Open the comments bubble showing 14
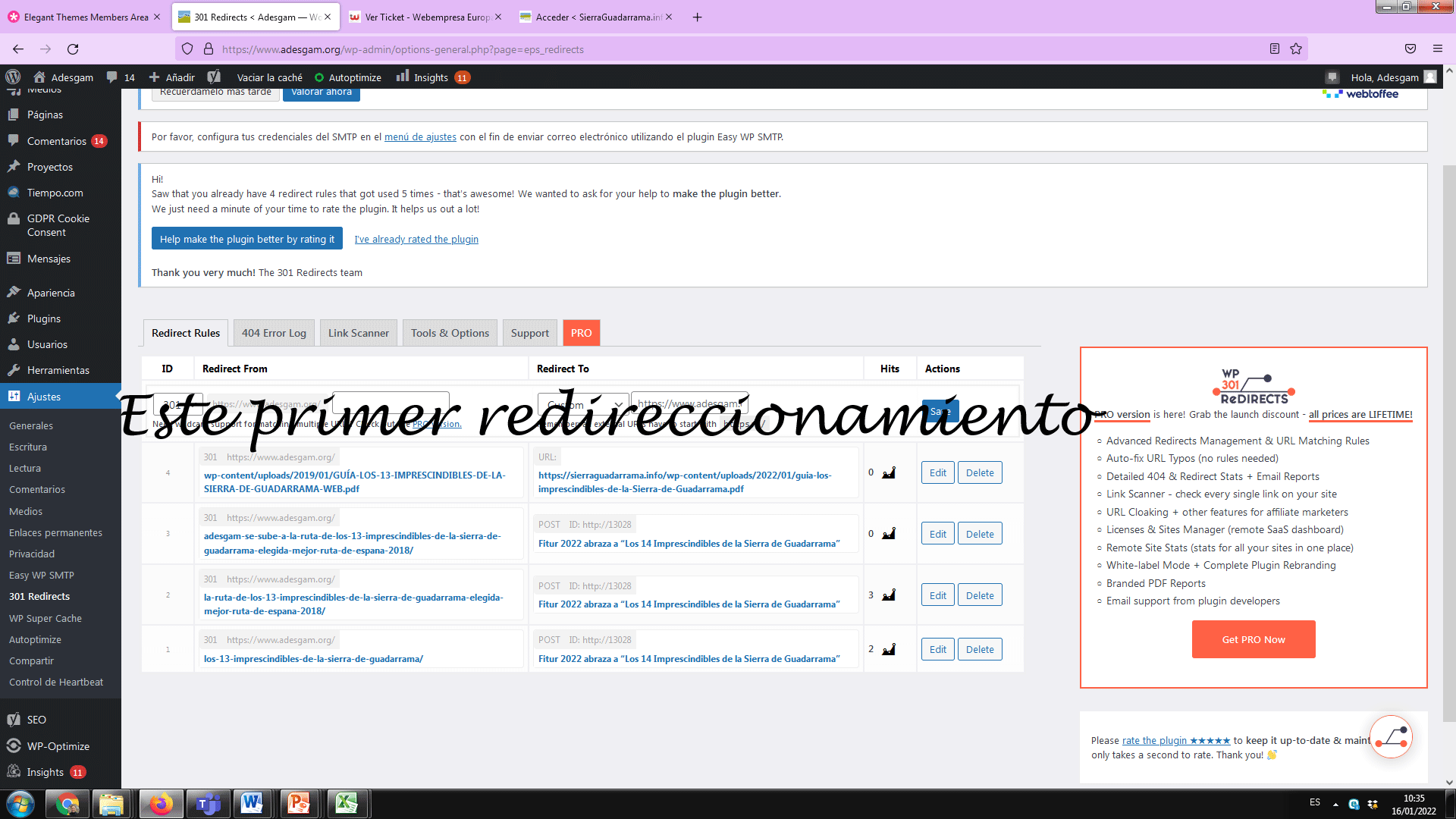 click(121, 77)
